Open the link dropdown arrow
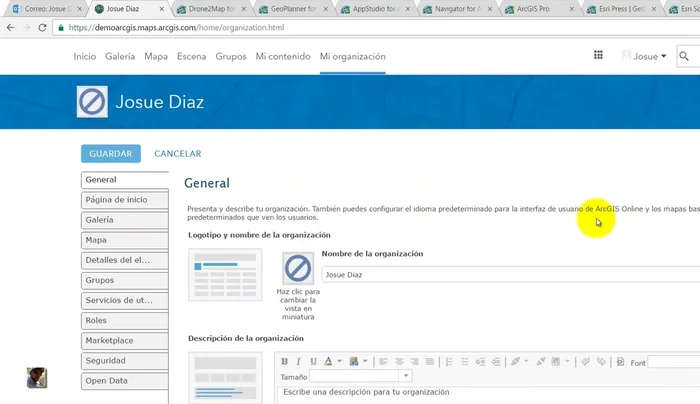Viewport: 700px width, 404px height. (526, 361)
